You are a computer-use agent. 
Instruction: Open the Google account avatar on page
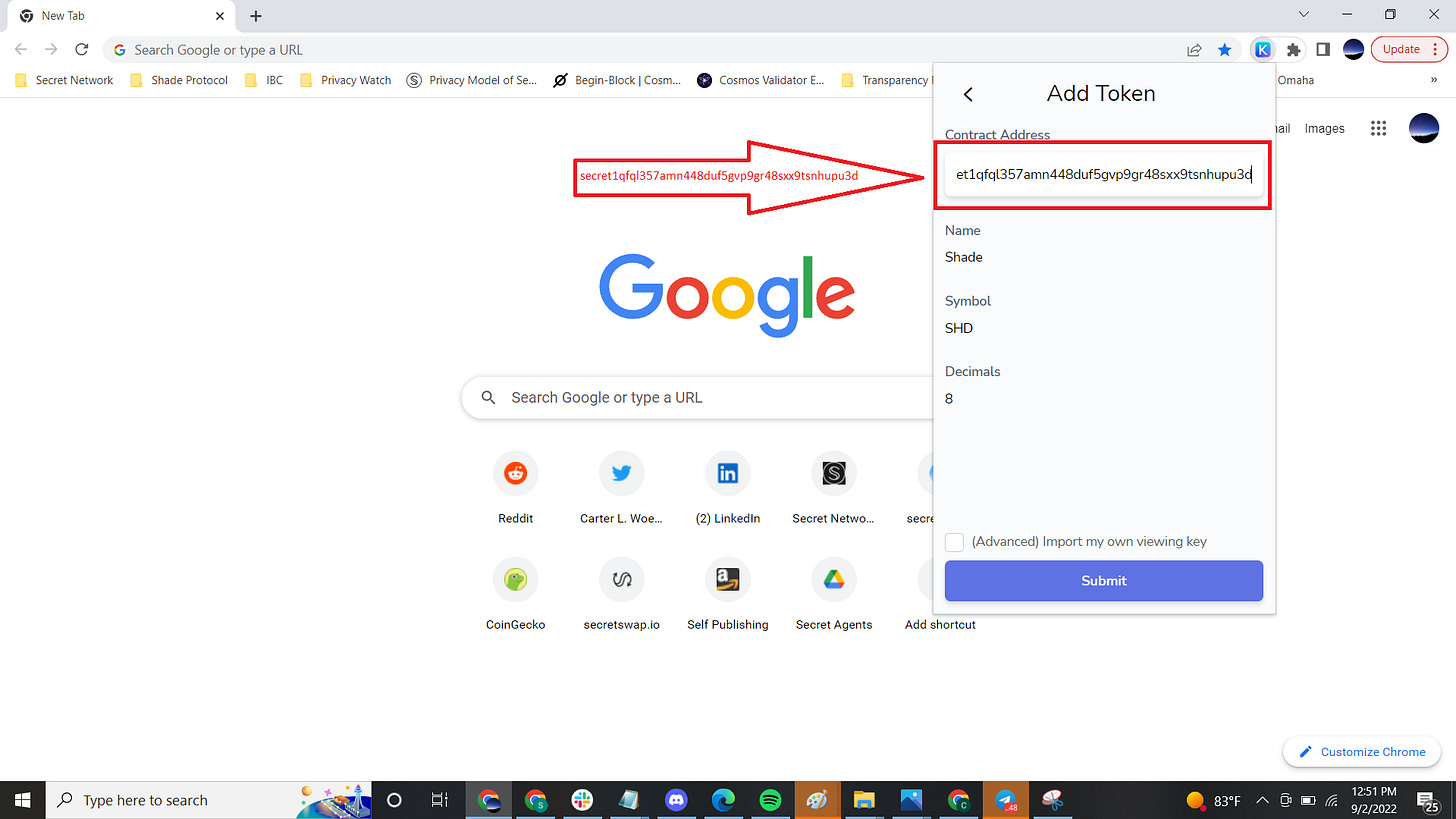tap(1423, 128)
